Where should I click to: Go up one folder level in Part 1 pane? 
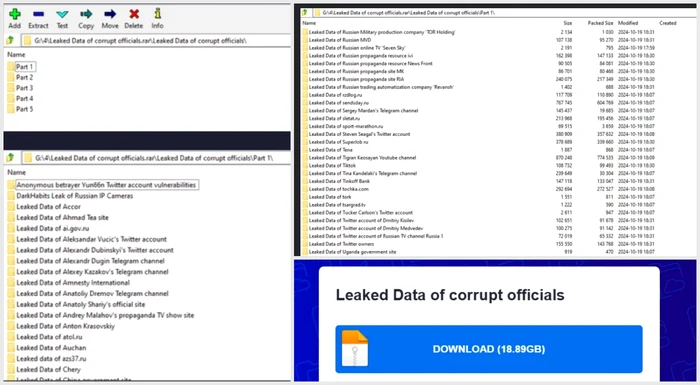[11, 157]
